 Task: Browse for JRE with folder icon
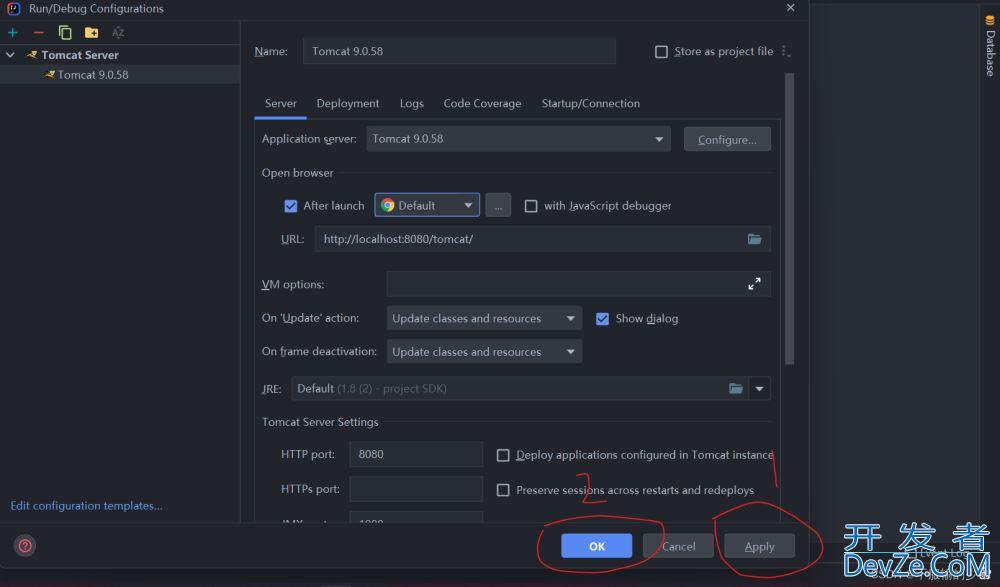[x=736, y=389]
